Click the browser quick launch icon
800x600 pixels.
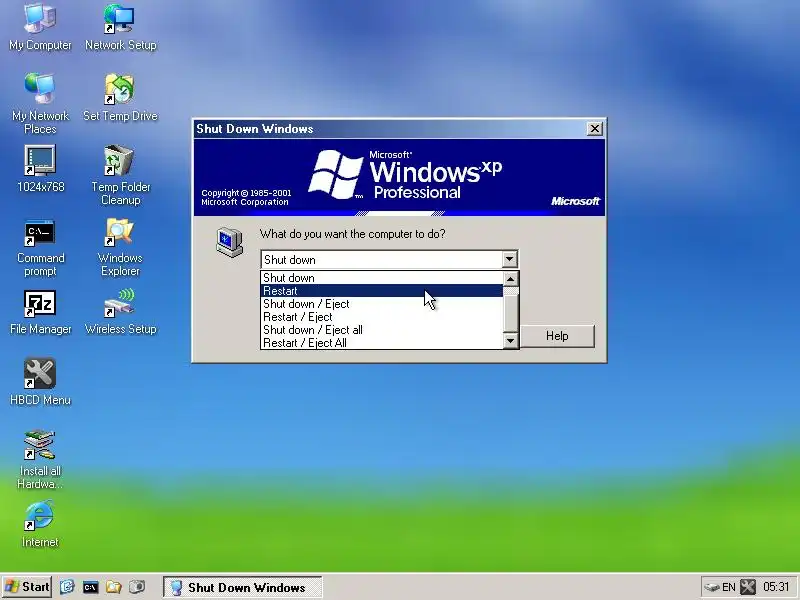[x=67, y=587]
